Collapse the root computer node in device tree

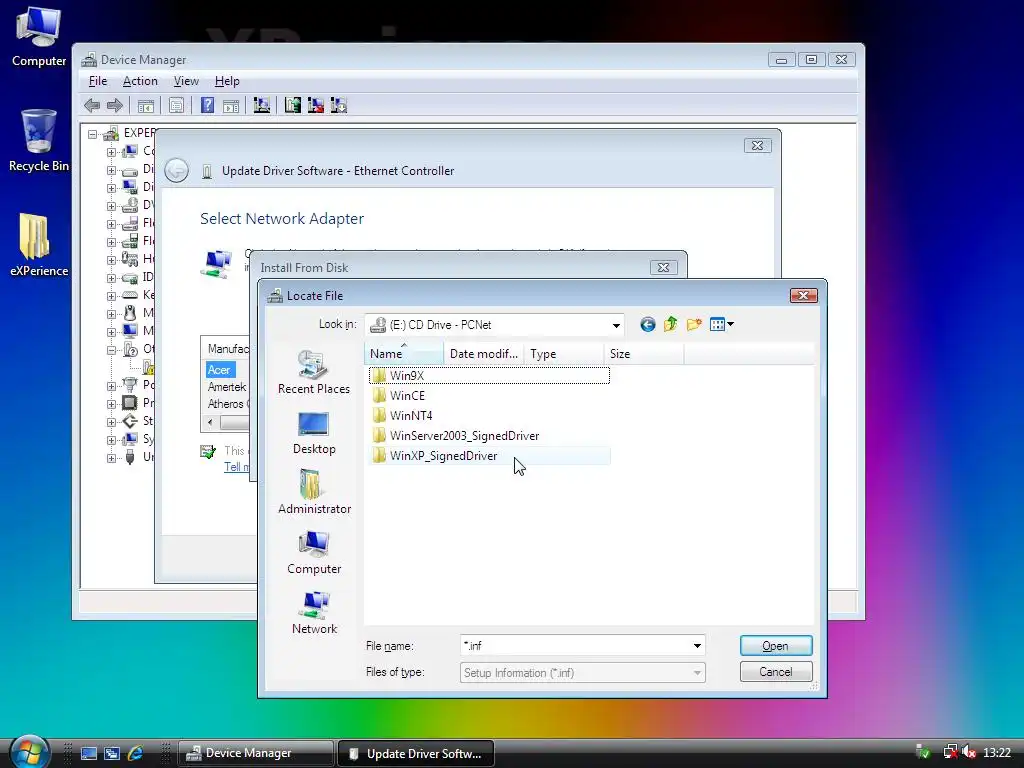93,134
